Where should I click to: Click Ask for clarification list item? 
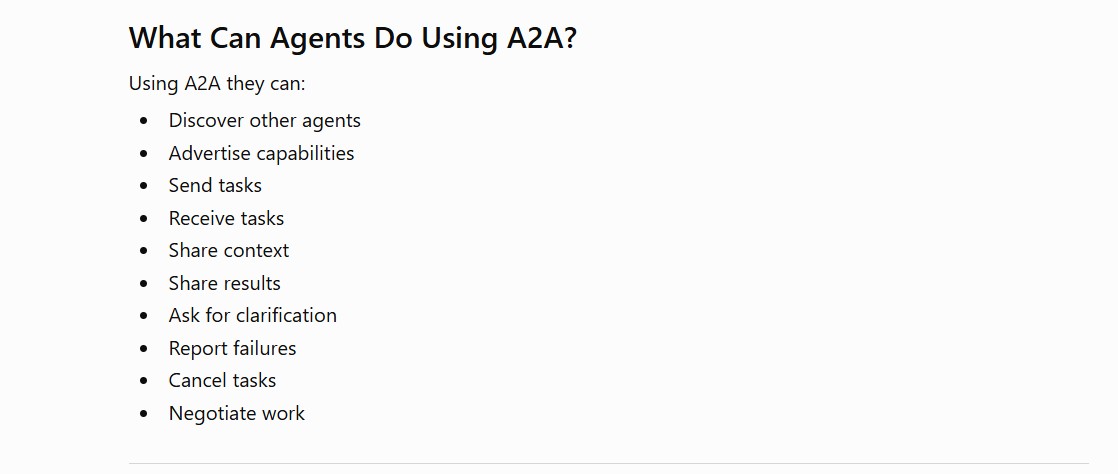(252, 315)
